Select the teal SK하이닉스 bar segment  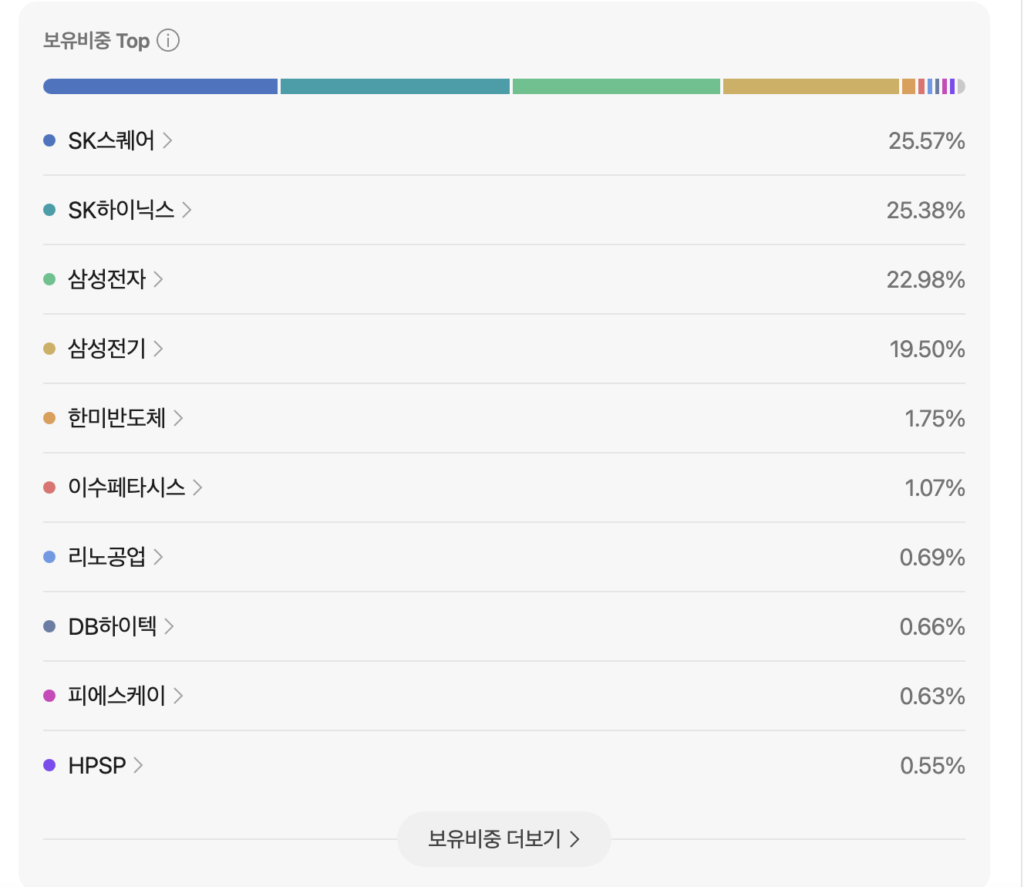click(395, 86)
